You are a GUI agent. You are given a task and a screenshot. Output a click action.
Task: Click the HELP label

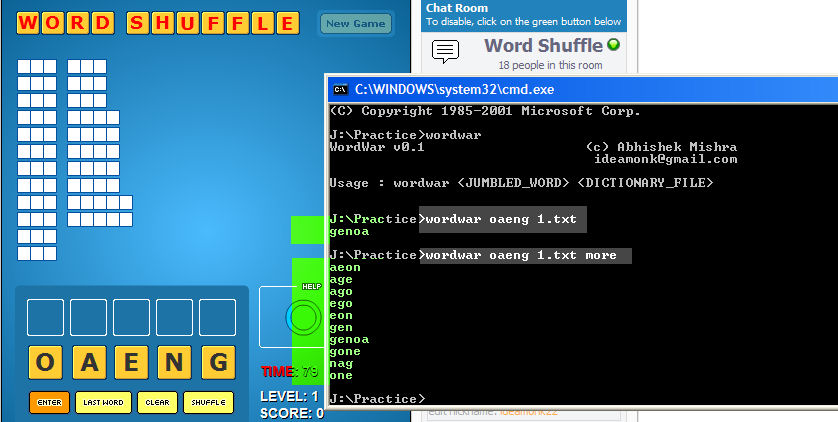coord(312,286)
